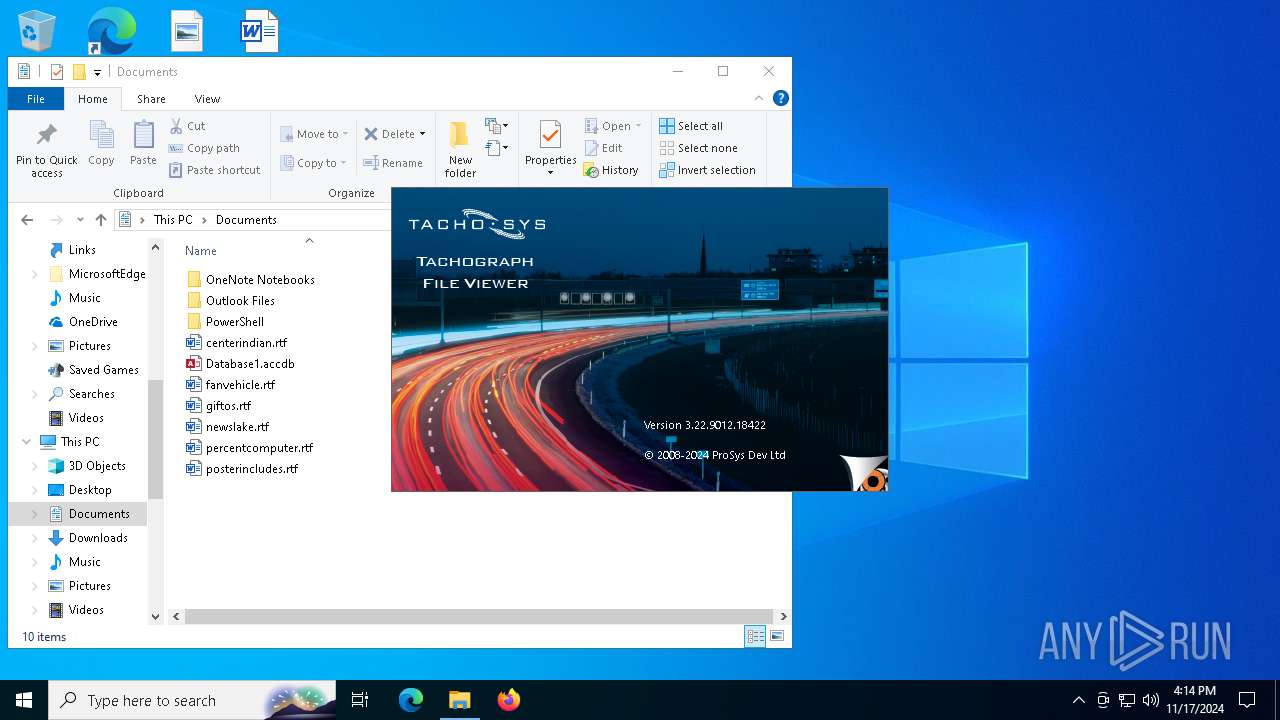The image size is (1280, 720).
Task: Click the Tachograph File Viewer splash screen
Action: pyautogui.click(x=639, y=340)
